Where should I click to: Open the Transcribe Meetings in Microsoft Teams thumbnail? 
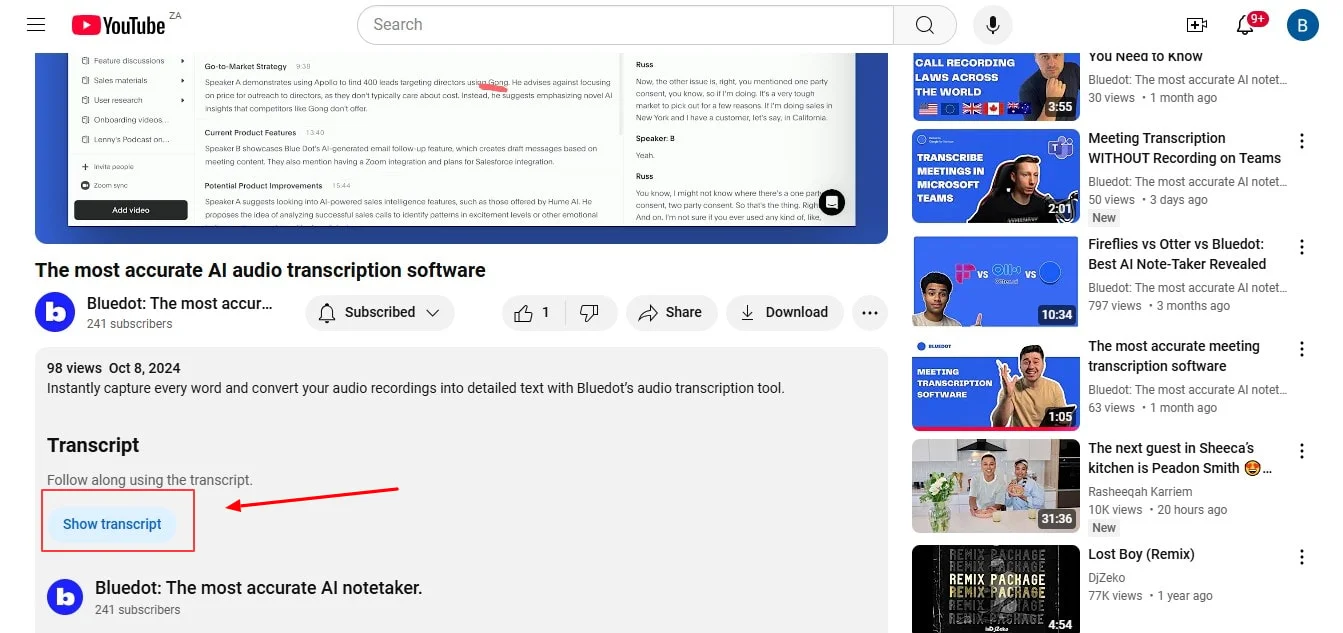click(x=996, y=176)
